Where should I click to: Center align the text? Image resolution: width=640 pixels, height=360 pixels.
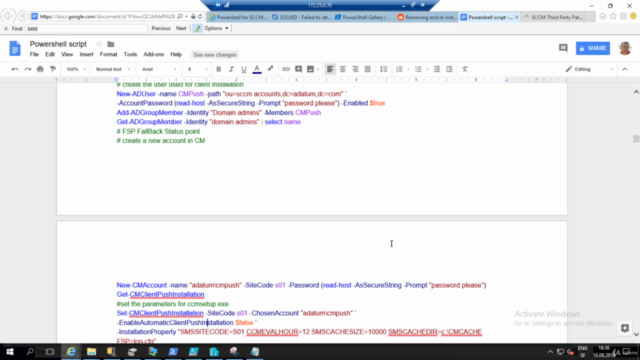click(342, 69)
